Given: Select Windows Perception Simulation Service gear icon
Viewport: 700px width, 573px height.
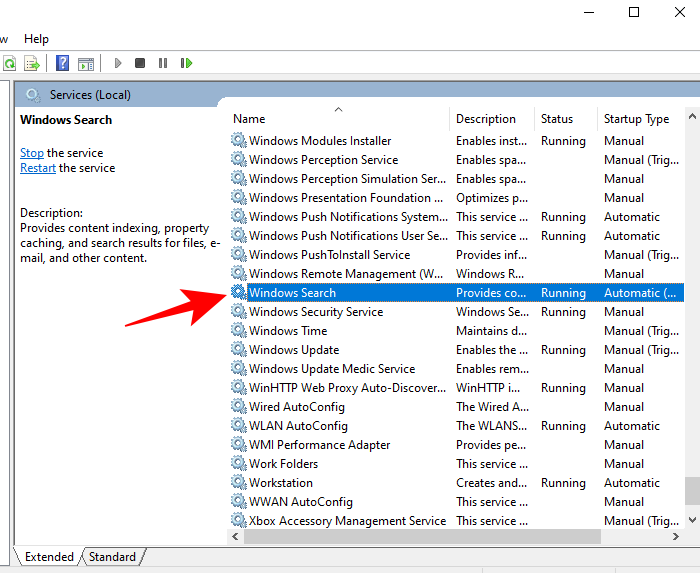Looking at the screenshot, I should [x=238, y=178].
